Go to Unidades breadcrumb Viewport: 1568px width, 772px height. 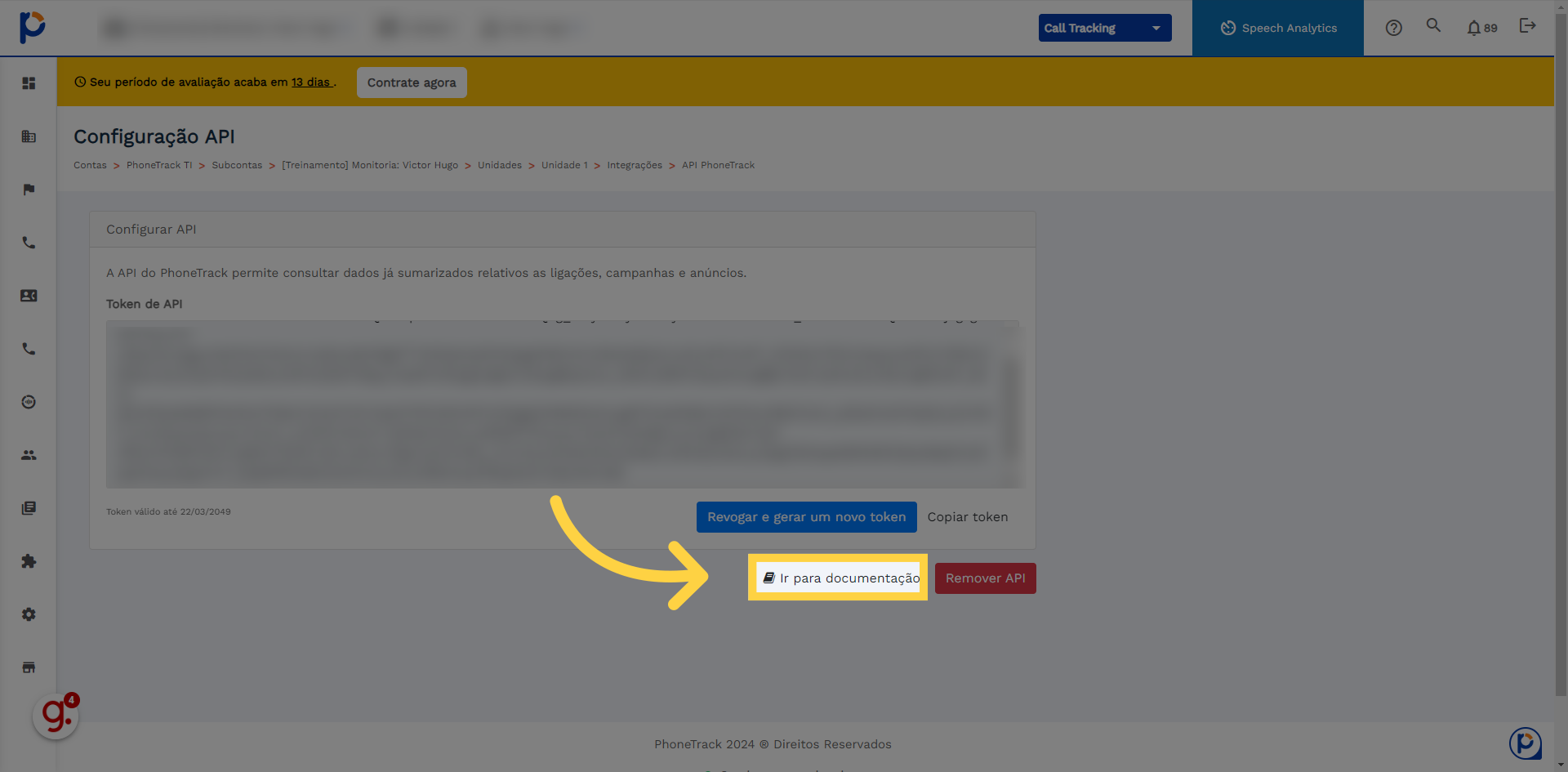(x=500, y=165)
